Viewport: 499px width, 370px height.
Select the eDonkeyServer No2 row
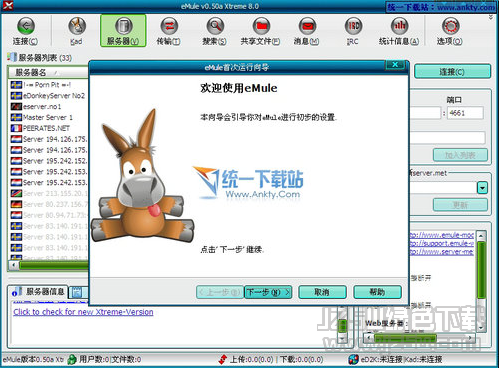click(48, 96)
